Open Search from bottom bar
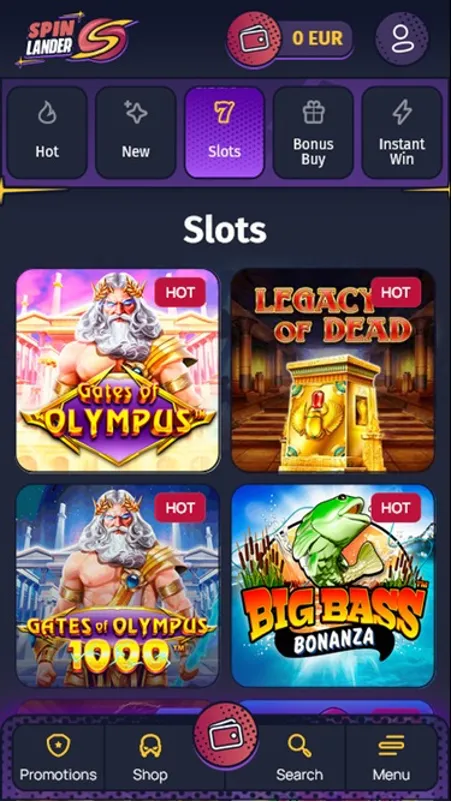This screenshot has height=802, width=452. (x=300, y=759)
